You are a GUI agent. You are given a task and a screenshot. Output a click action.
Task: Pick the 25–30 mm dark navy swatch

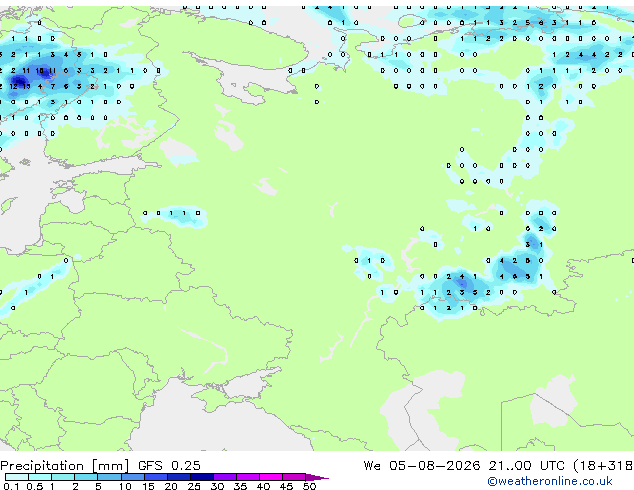pos(202,477)
